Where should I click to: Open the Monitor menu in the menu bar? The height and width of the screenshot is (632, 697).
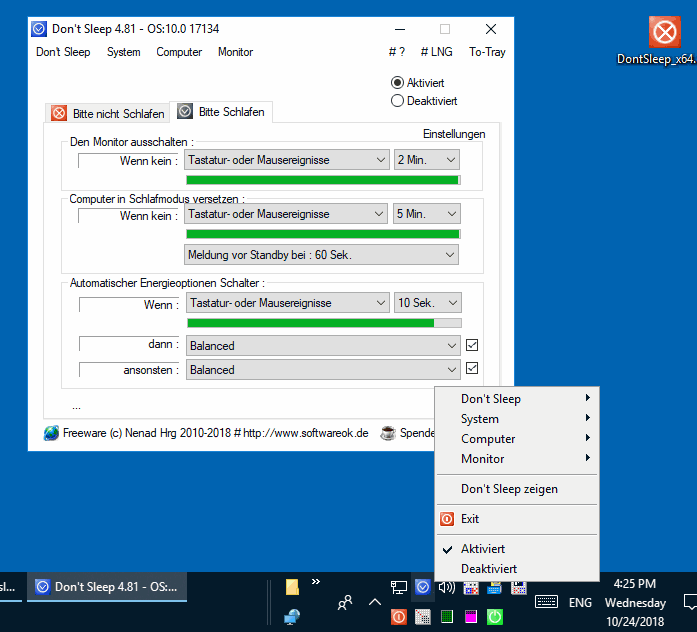tap(236, 52)
